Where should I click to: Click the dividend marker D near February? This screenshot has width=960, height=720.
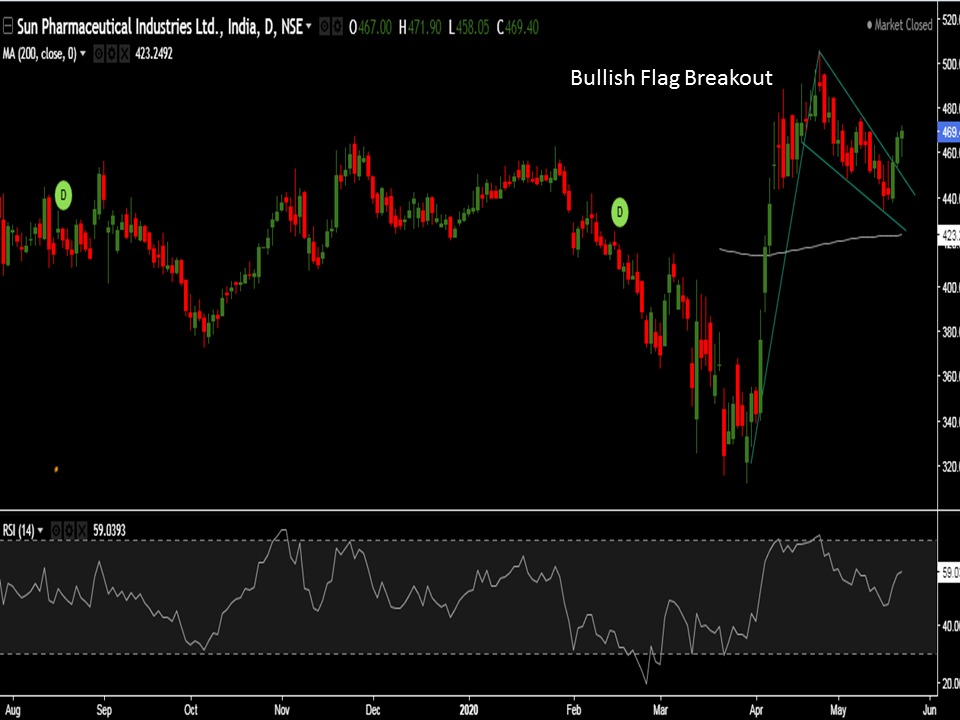pos(620,212)
